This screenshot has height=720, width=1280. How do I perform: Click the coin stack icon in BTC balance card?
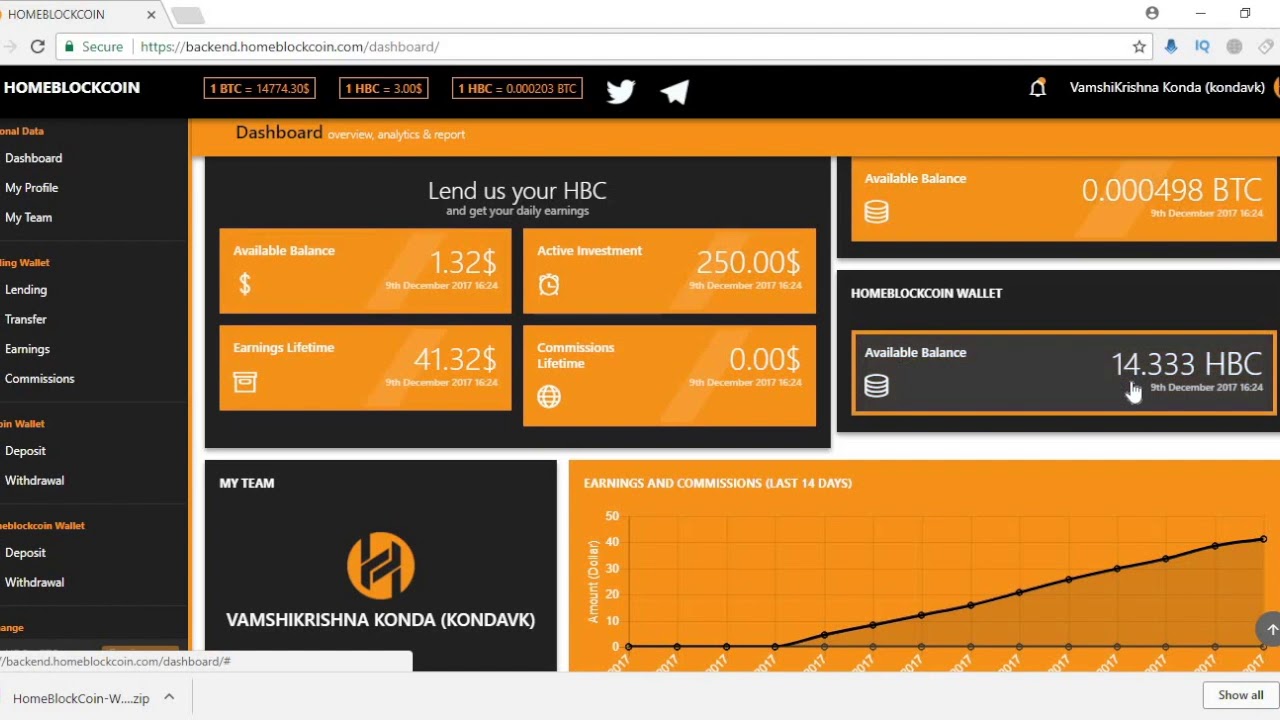(x=877, y=212)
